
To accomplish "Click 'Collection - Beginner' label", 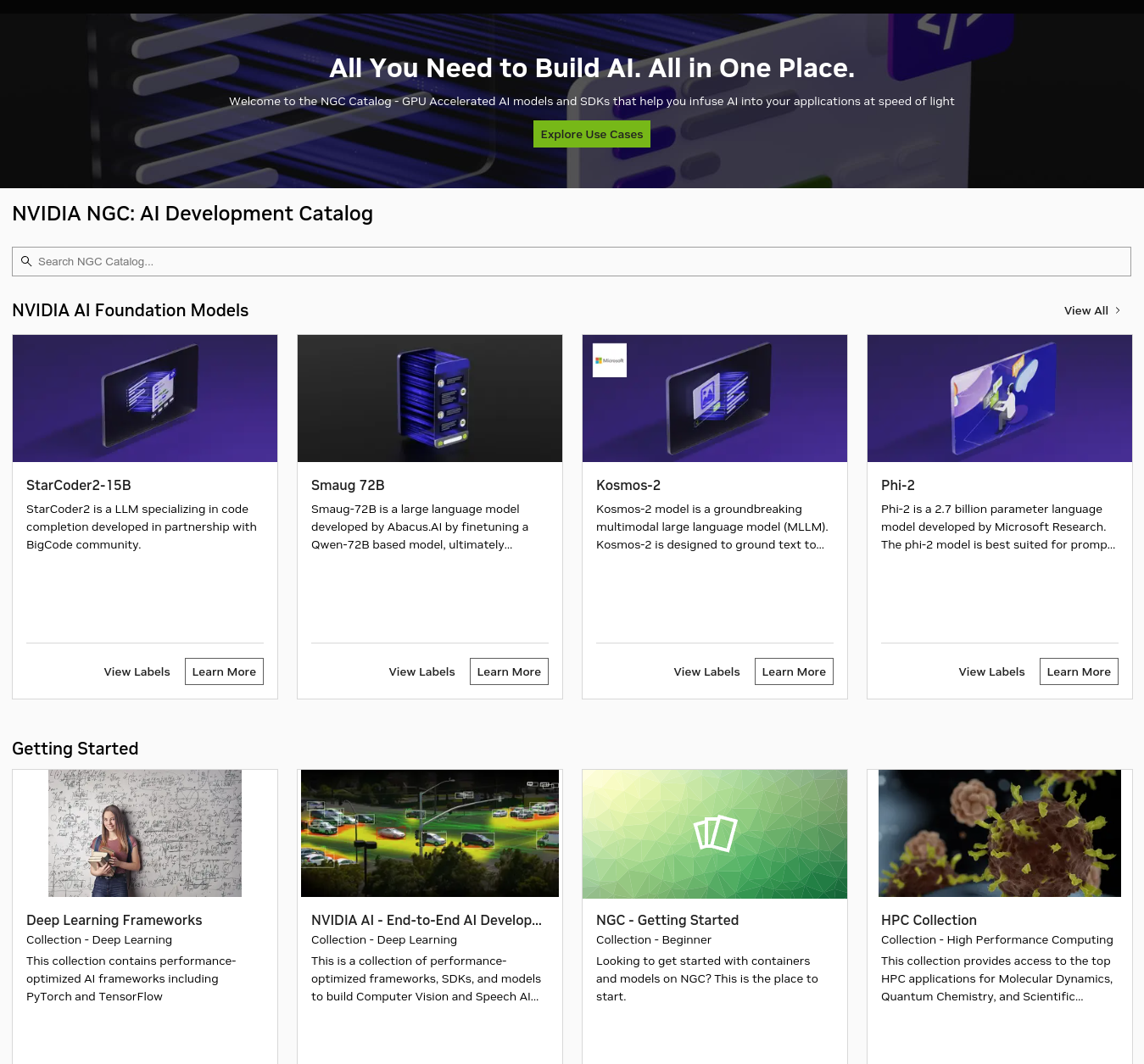I will tap(654, 939).
